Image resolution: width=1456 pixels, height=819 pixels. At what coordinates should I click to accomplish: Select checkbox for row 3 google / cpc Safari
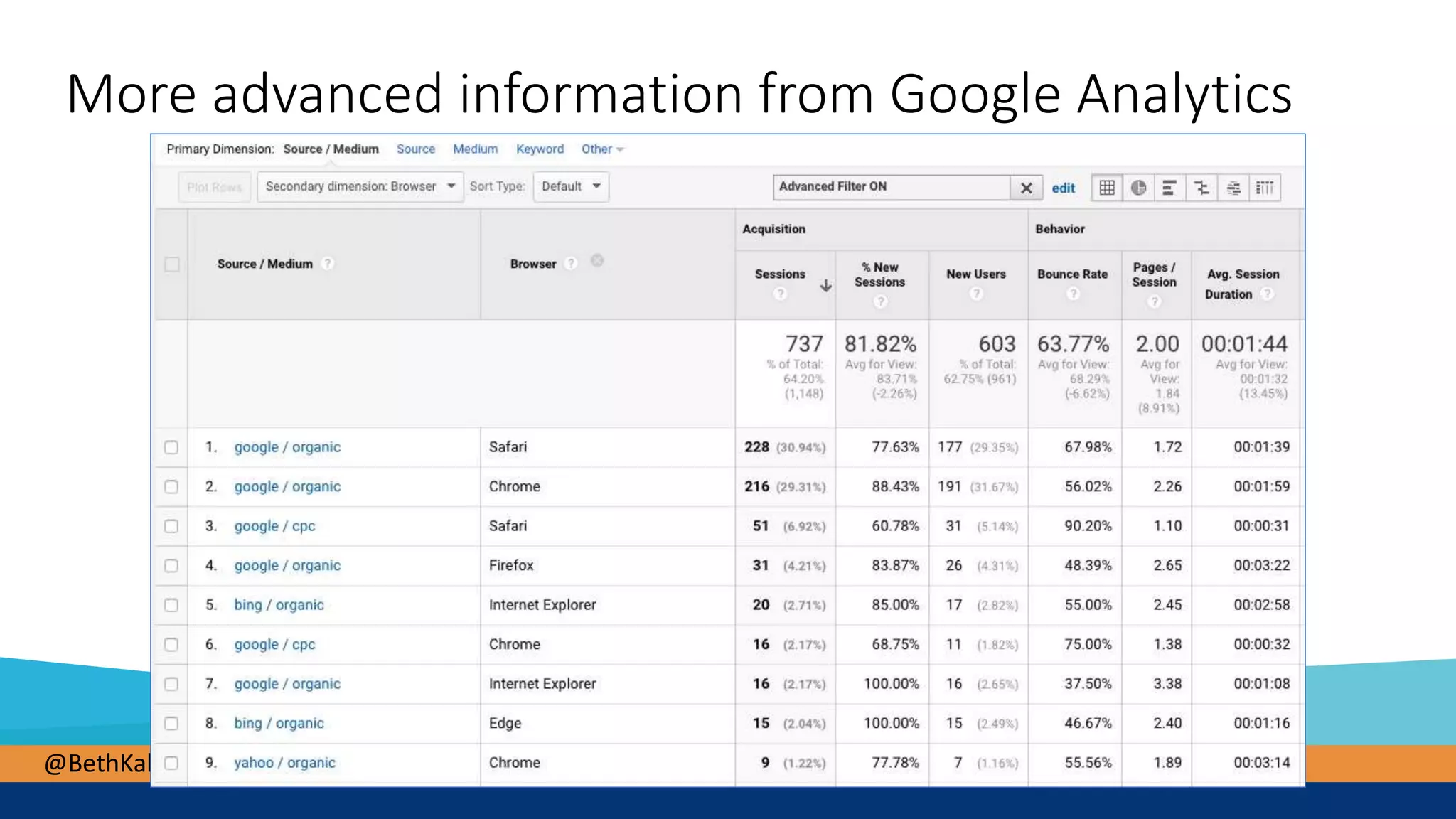point(171,526)
